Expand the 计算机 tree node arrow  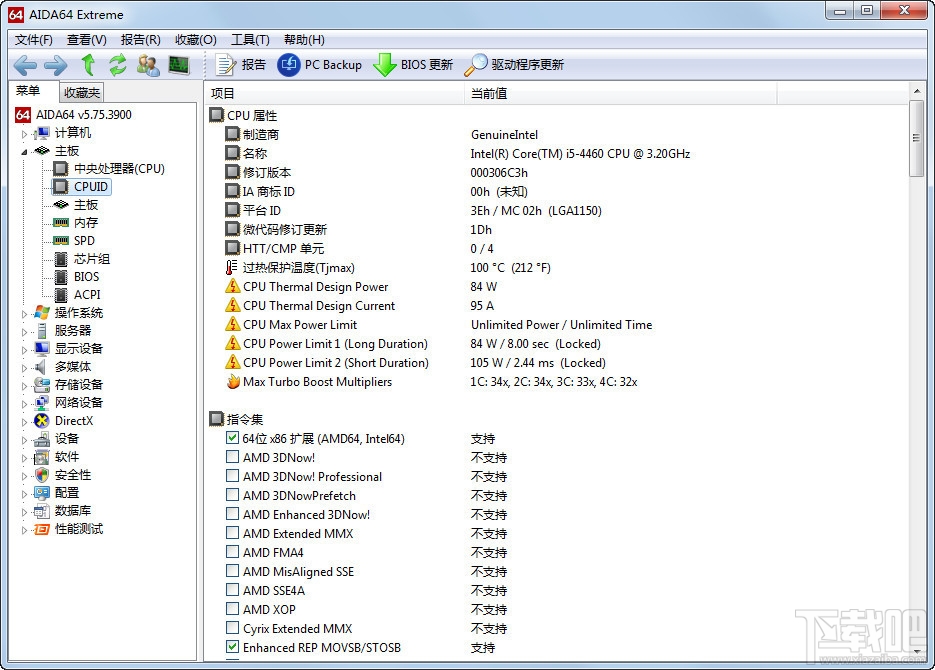[x=24, y=134]
